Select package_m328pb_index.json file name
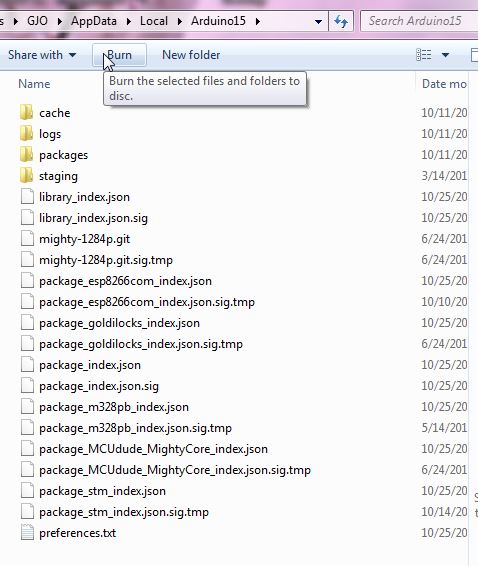The image size is (478, 566). tap(114, 407)
